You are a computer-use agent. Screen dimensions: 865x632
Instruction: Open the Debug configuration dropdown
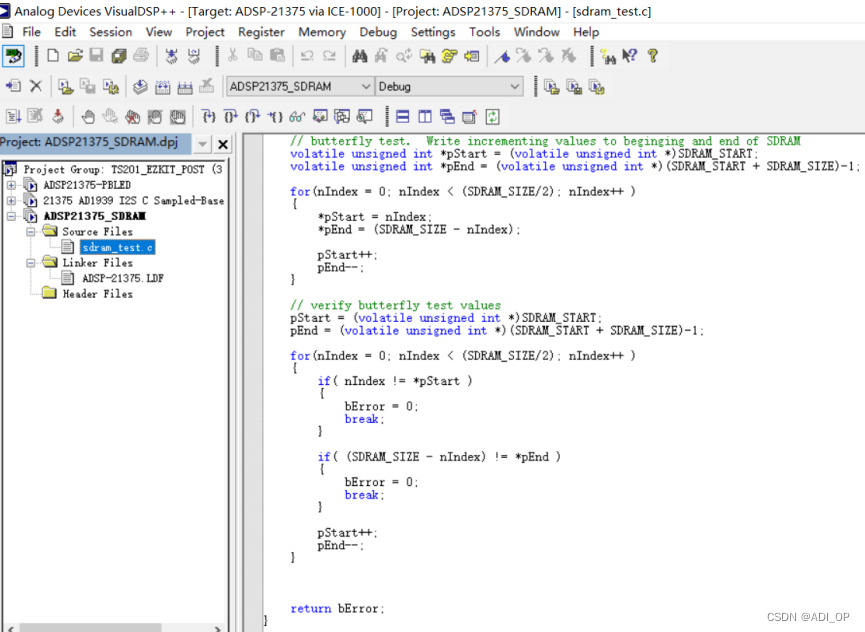[514, 86]
